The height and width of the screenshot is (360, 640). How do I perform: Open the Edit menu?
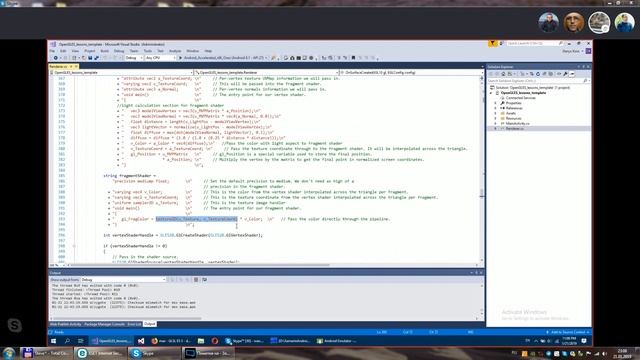coord(63,51)
